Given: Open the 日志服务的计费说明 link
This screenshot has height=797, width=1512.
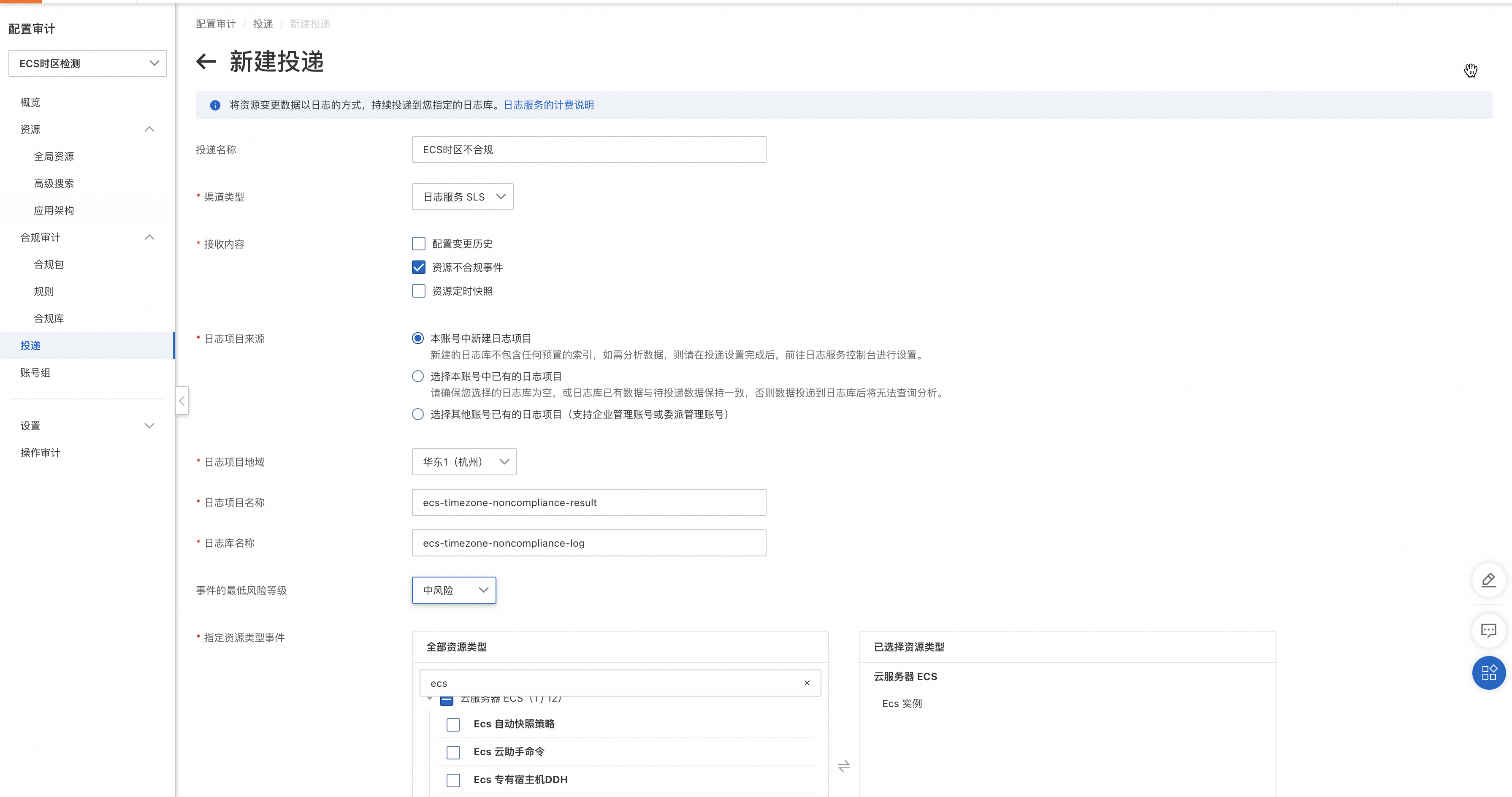Looking at the screenshot, I should click(x=548, y=105).
